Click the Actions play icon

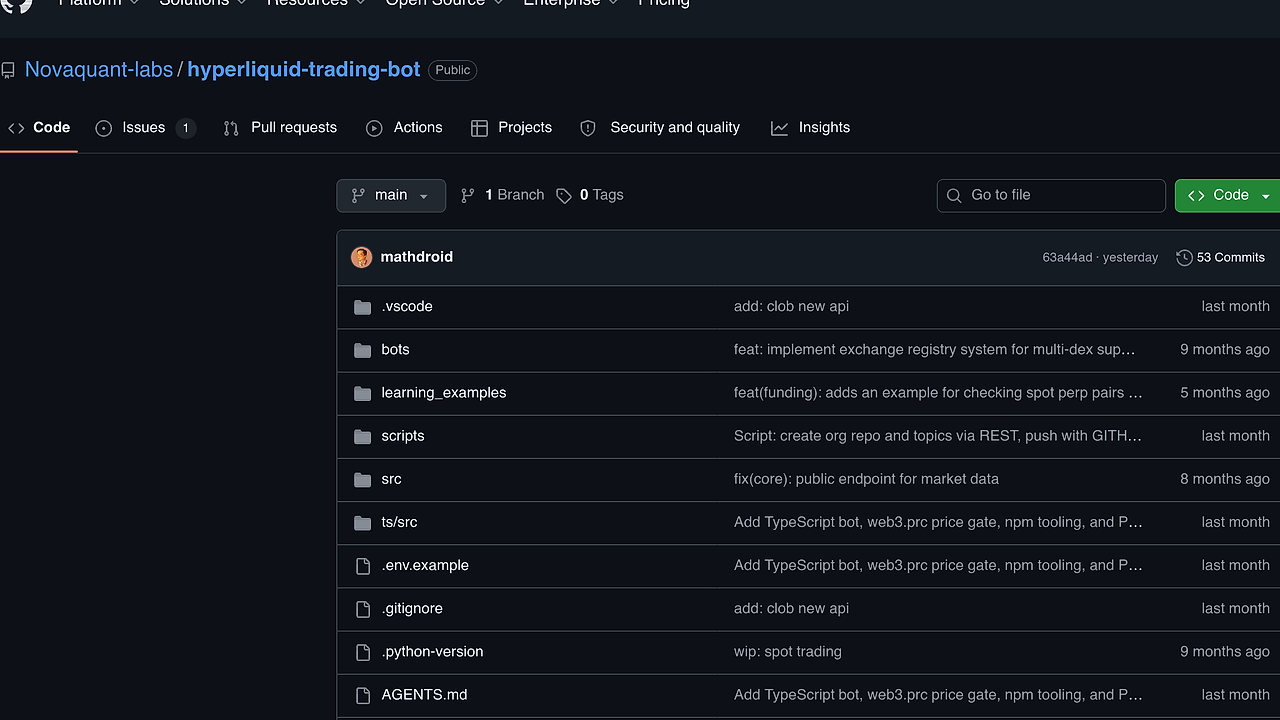coord(374,128)
